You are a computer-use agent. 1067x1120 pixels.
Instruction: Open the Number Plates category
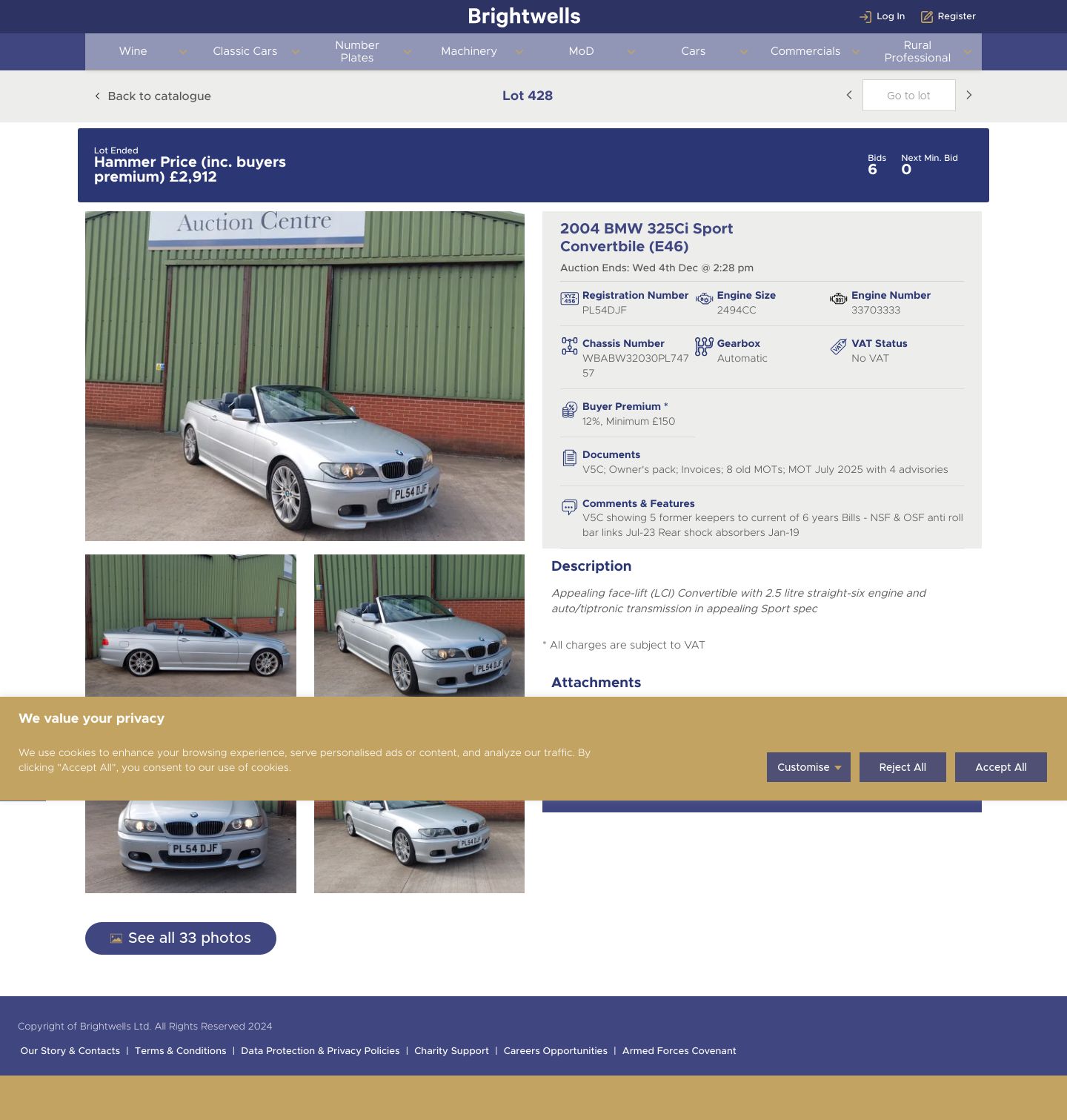pyautogui.click(x=357, y=51)
